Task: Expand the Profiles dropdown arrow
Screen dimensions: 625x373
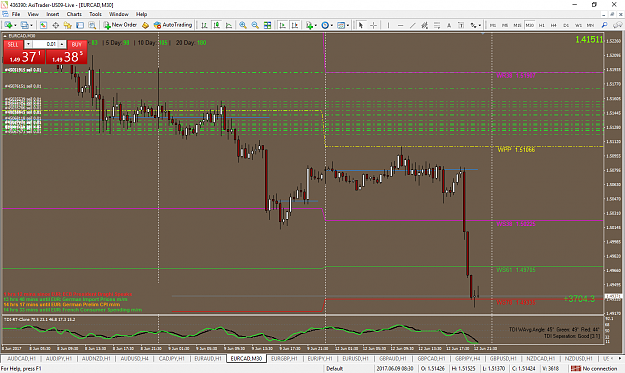Action: pyautogui.click(x=32, y=25)
